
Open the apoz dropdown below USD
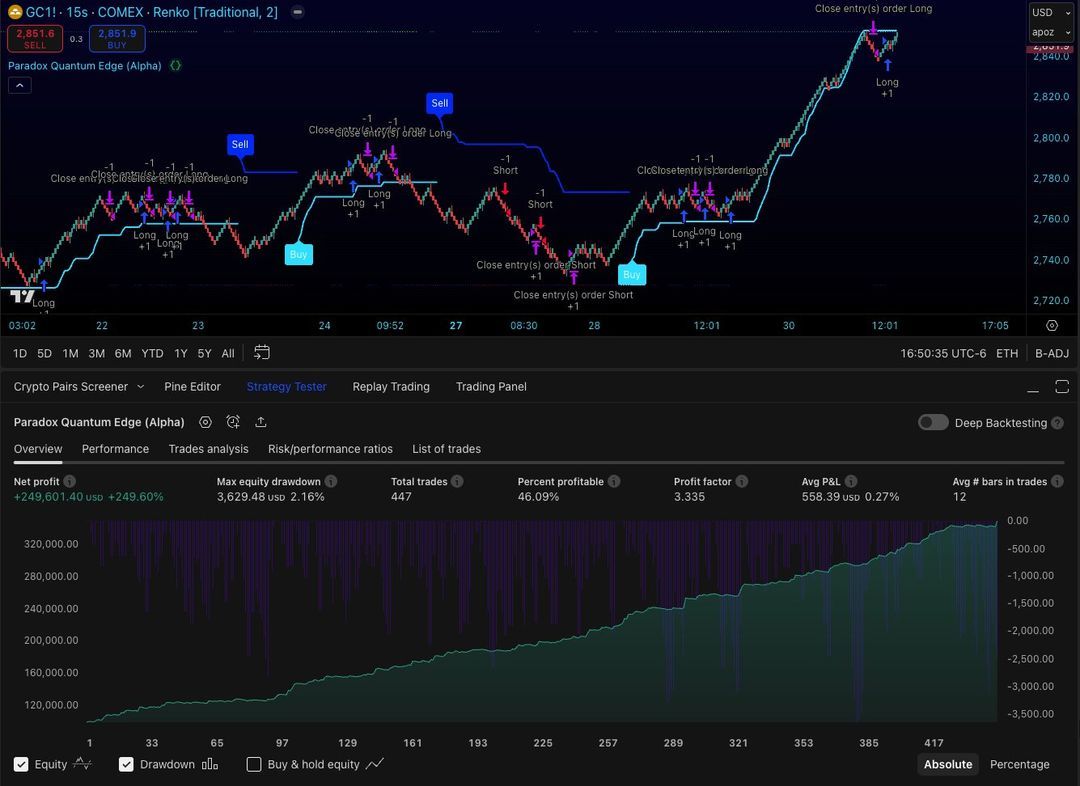point(1049,32)
